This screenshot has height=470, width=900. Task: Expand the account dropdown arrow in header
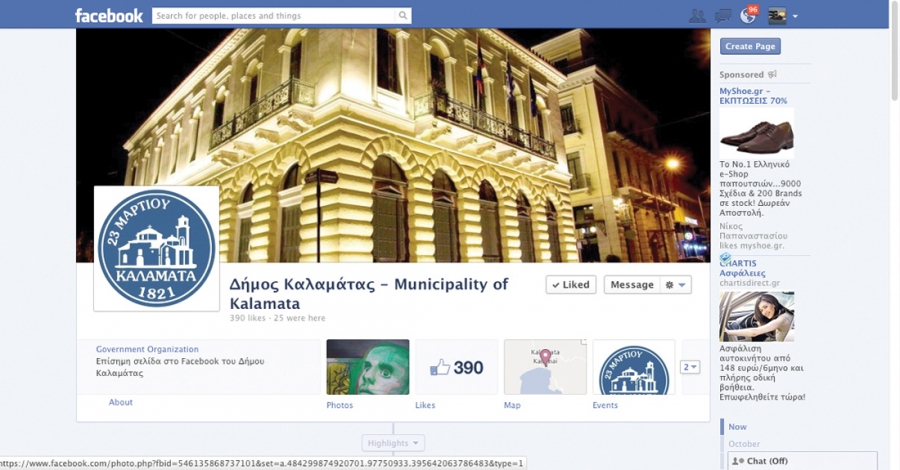(796, 16)
